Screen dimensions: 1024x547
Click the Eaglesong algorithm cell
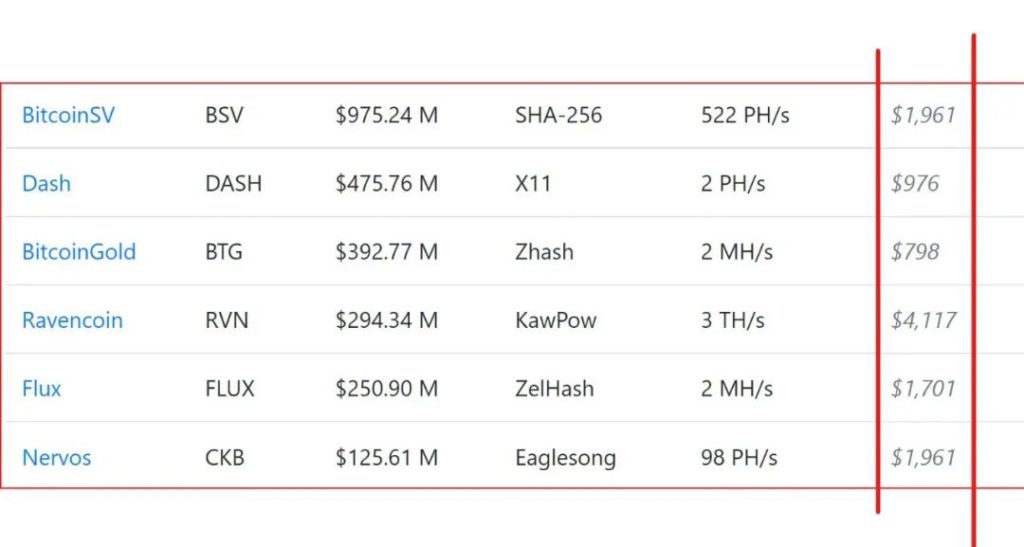566,458
